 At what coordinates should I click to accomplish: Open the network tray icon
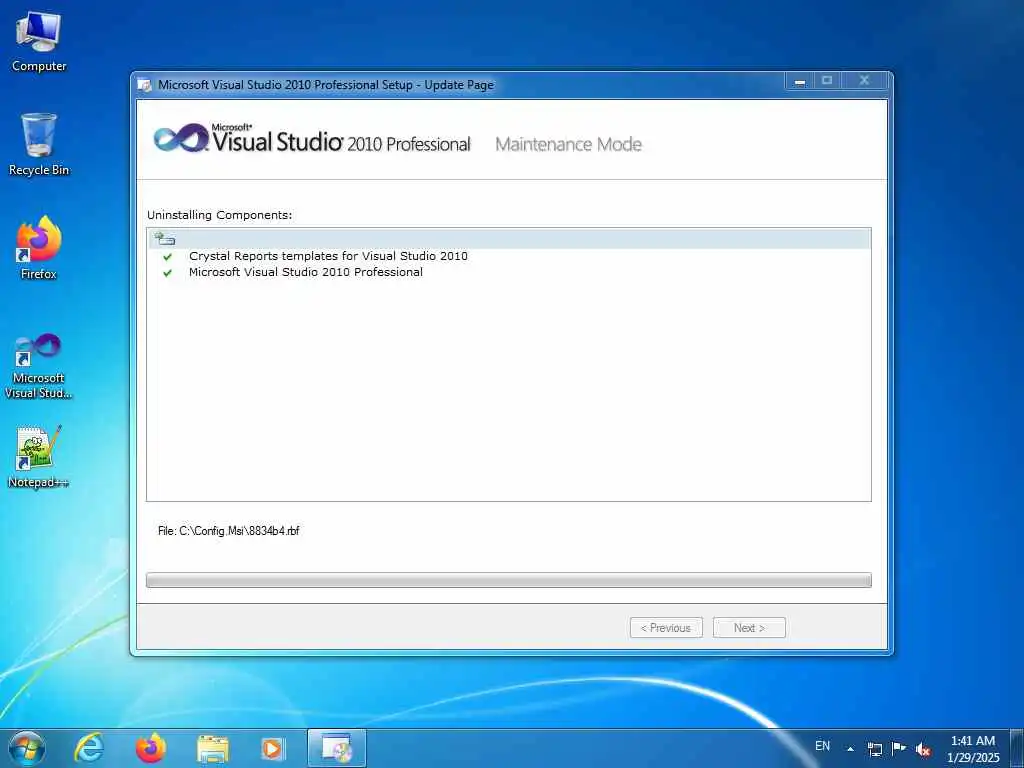tap(875, 749)
